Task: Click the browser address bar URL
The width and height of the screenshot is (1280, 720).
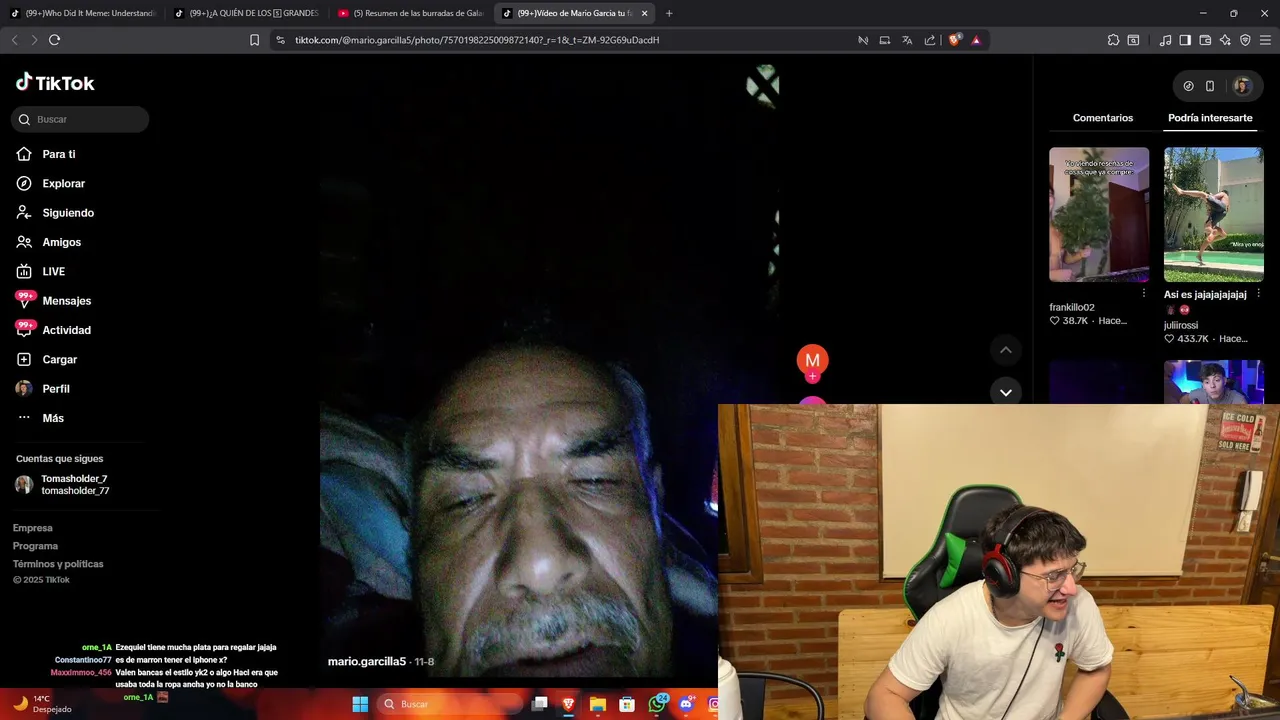Action: click(477, 40)
